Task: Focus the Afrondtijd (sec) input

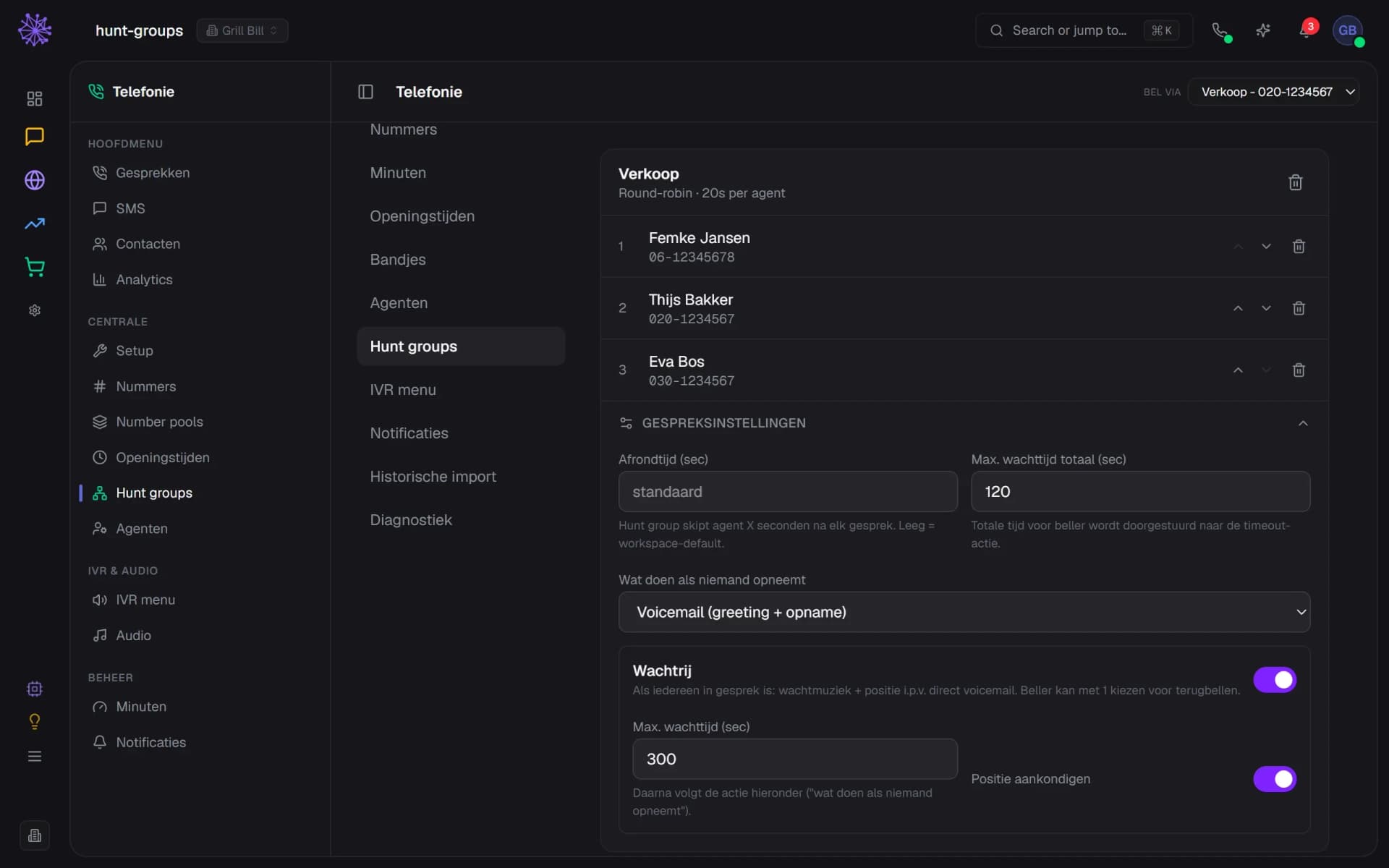Action: tap(788, 492)
